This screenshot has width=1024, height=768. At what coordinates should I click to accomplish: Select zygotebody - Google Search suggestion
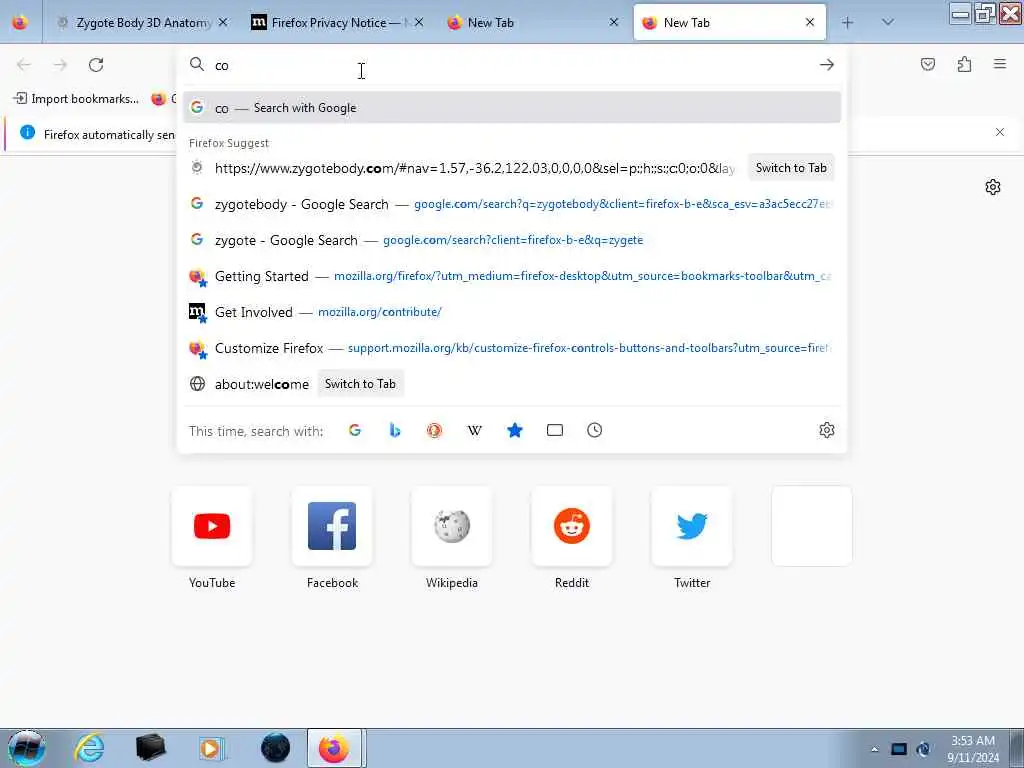pos(512,204)
